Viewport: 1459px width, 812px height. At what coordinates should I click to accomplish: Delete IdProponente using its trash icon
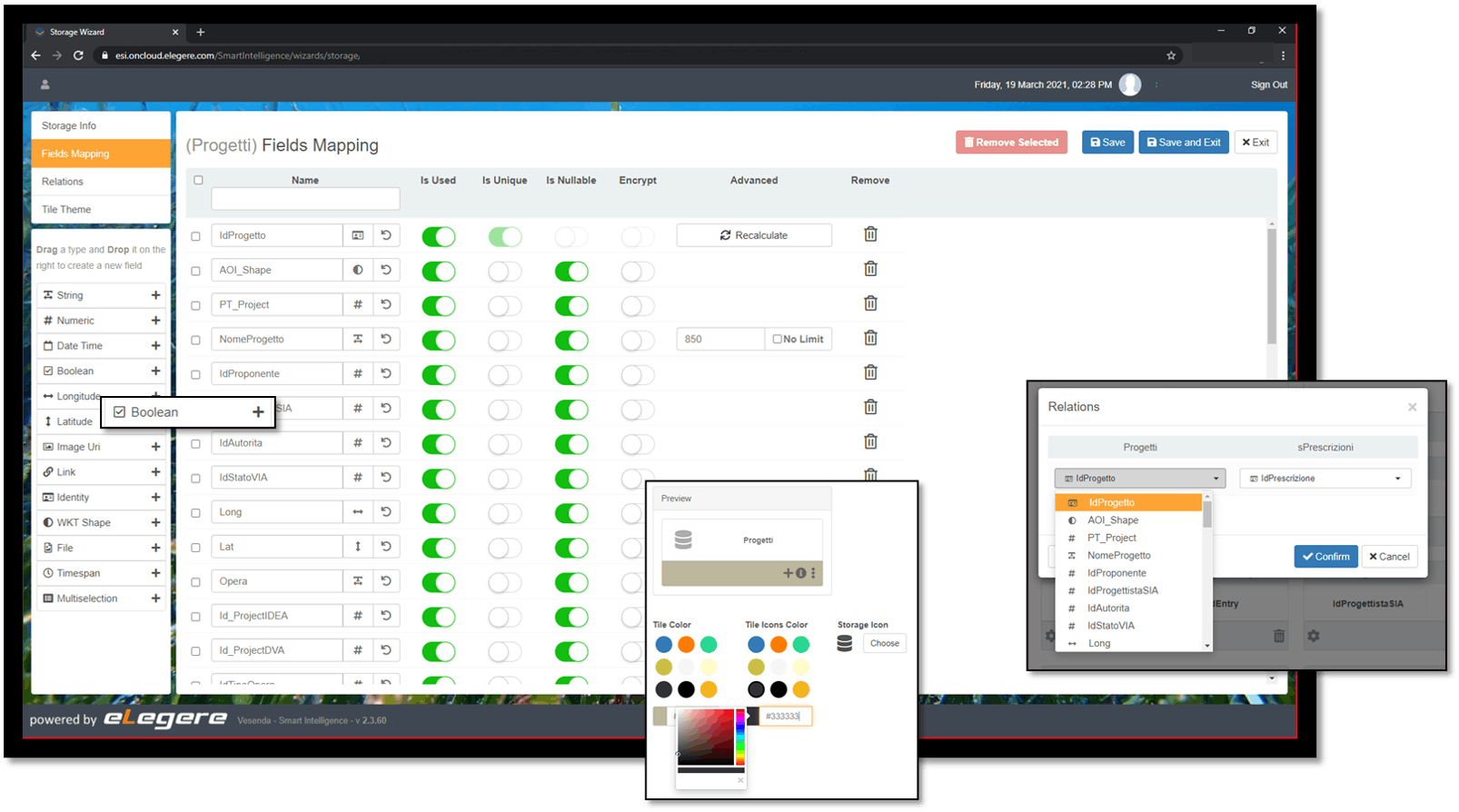(x=870, y=372)
